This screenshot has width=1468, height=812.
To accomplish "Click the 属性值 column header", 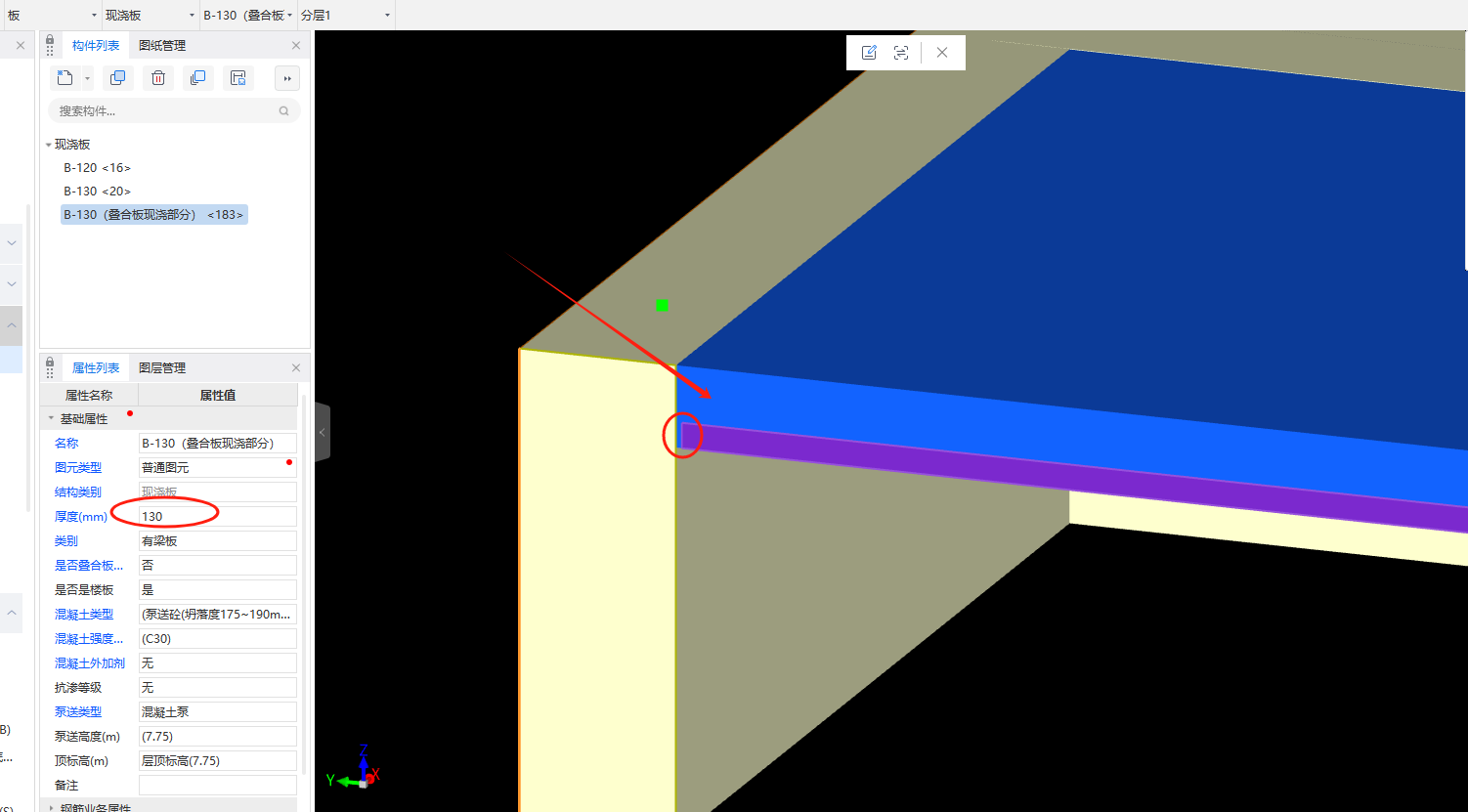I will (x=218, y=396).
